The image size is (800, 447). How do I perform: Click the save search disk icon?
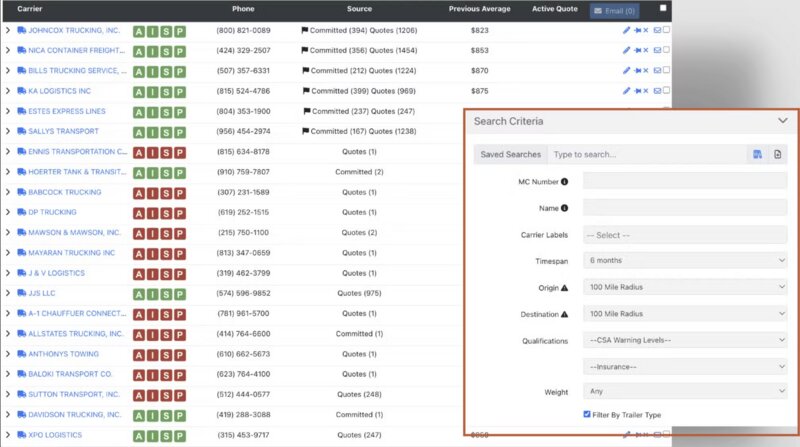pyautogui.click(x=757, y=154)
